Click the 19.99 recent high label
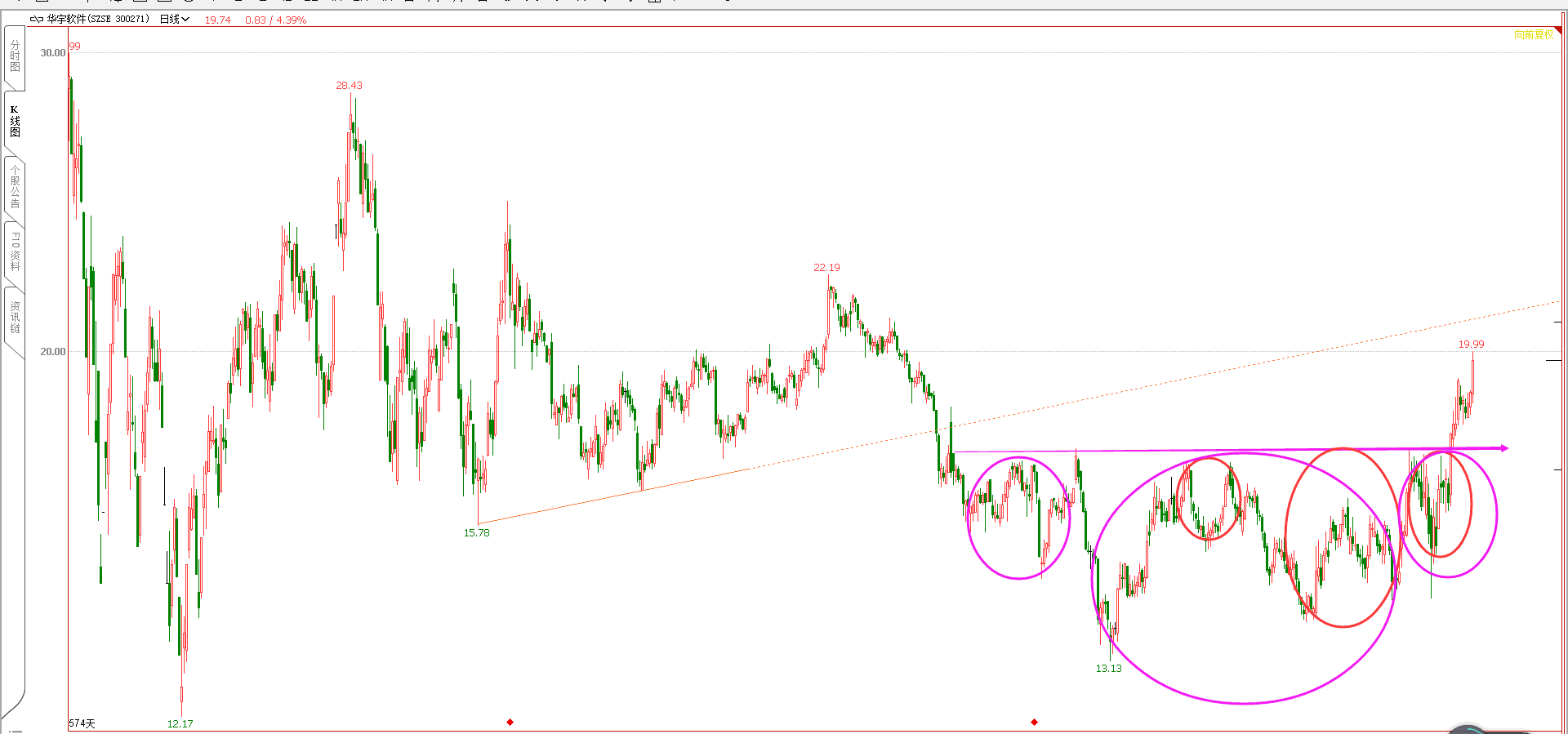Image resolution: width=1568 pixels, height=734 pixels. click(x=1472, y=345)
